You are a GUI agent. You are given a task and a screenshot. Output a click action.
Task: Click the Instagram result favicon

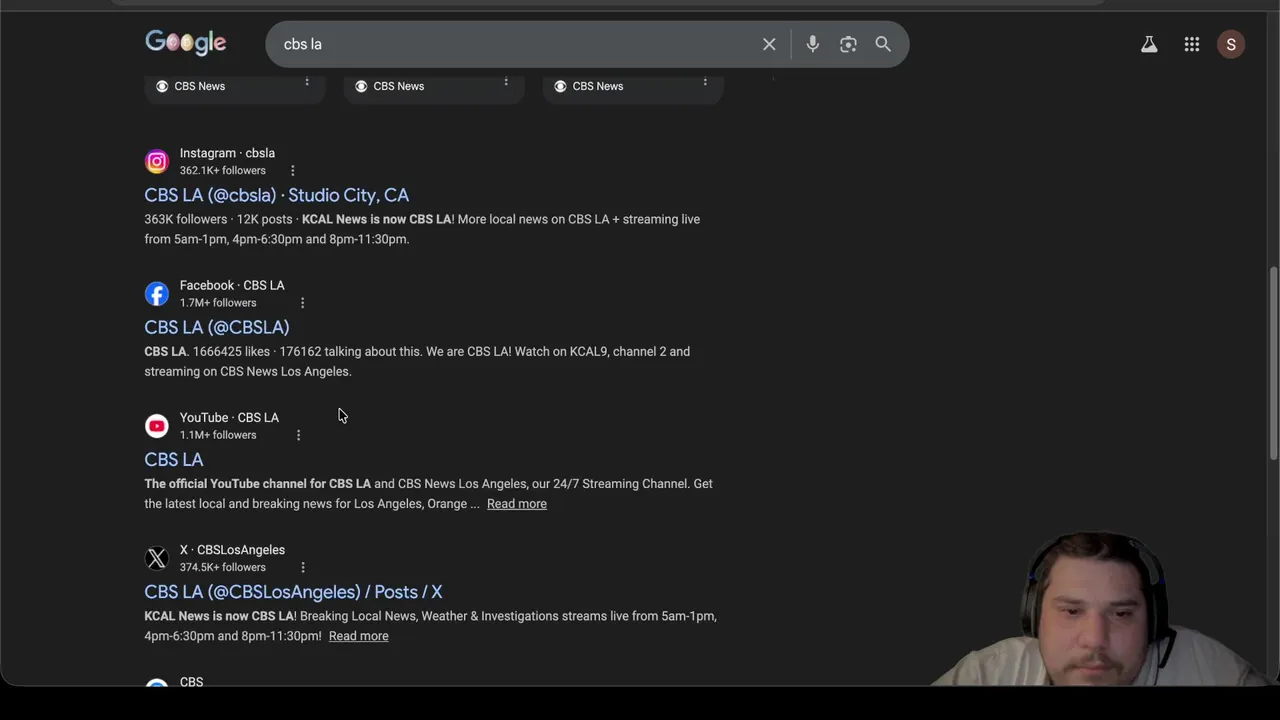[157, 161]
